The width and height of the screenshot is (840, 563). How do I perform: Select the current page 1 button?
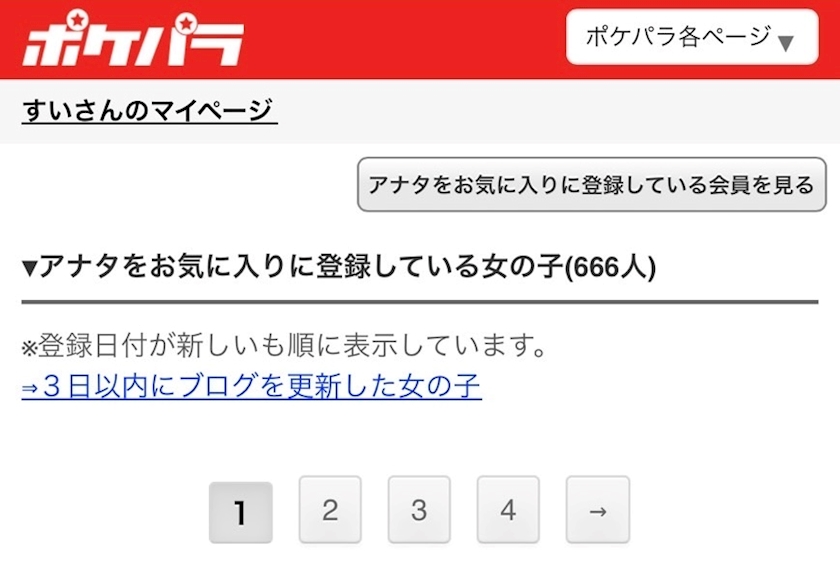[x=241, y=513]
